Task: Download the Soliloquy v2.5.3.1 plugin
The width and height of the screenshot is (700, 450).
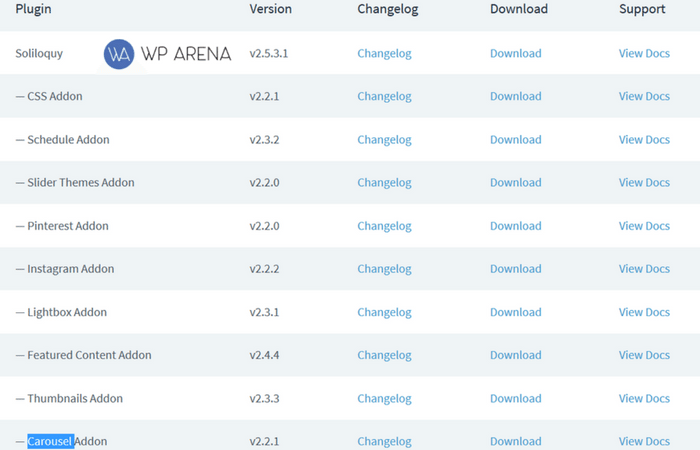Action: point(516,53)
